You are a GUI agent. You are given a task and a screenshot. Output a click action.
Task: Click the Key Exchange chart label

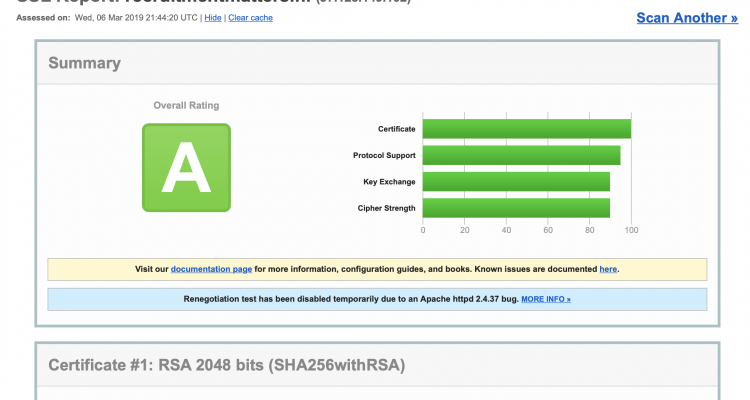[390, 182]
